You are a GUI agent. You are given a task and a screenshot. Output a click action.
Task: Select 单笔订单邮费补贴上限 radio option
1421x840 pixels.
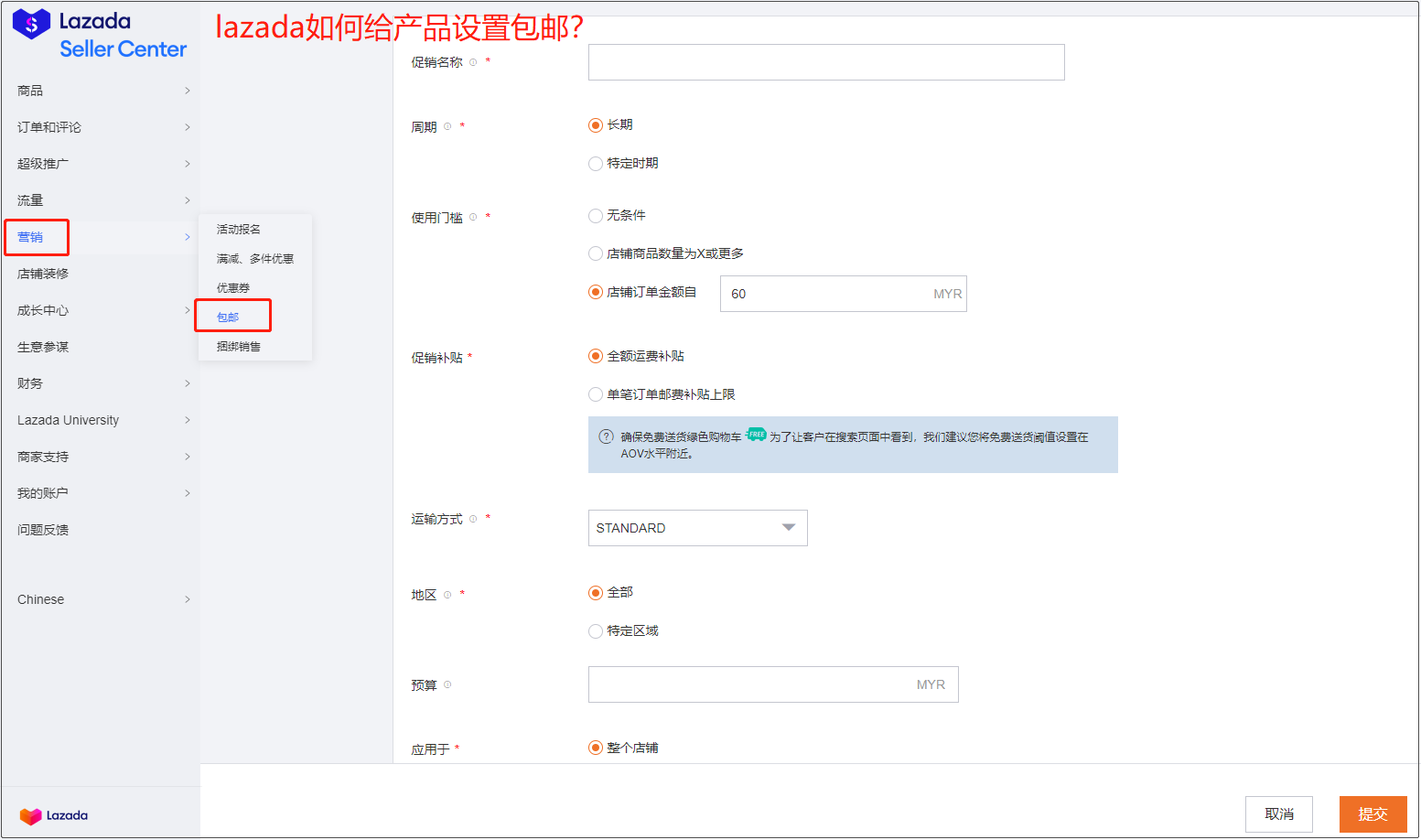[596, 394]
